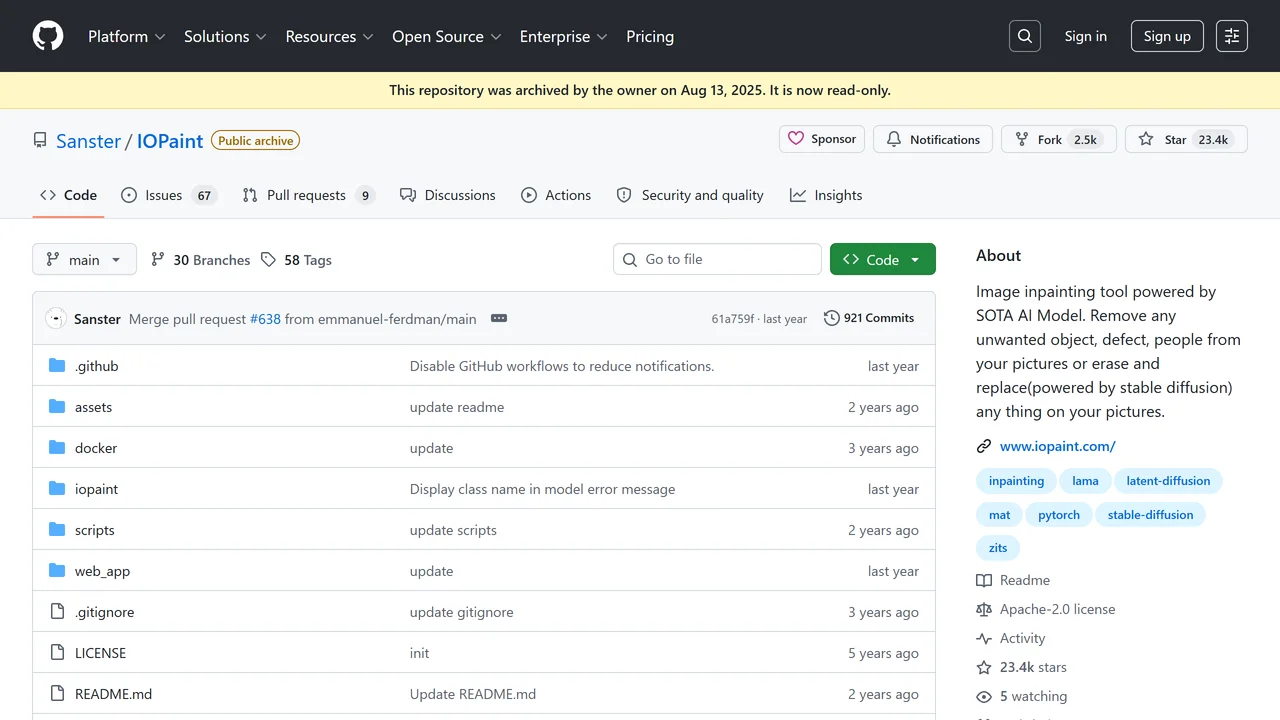
Task: Open the main branch selector dropdown
Action: (x=84, y=259)
